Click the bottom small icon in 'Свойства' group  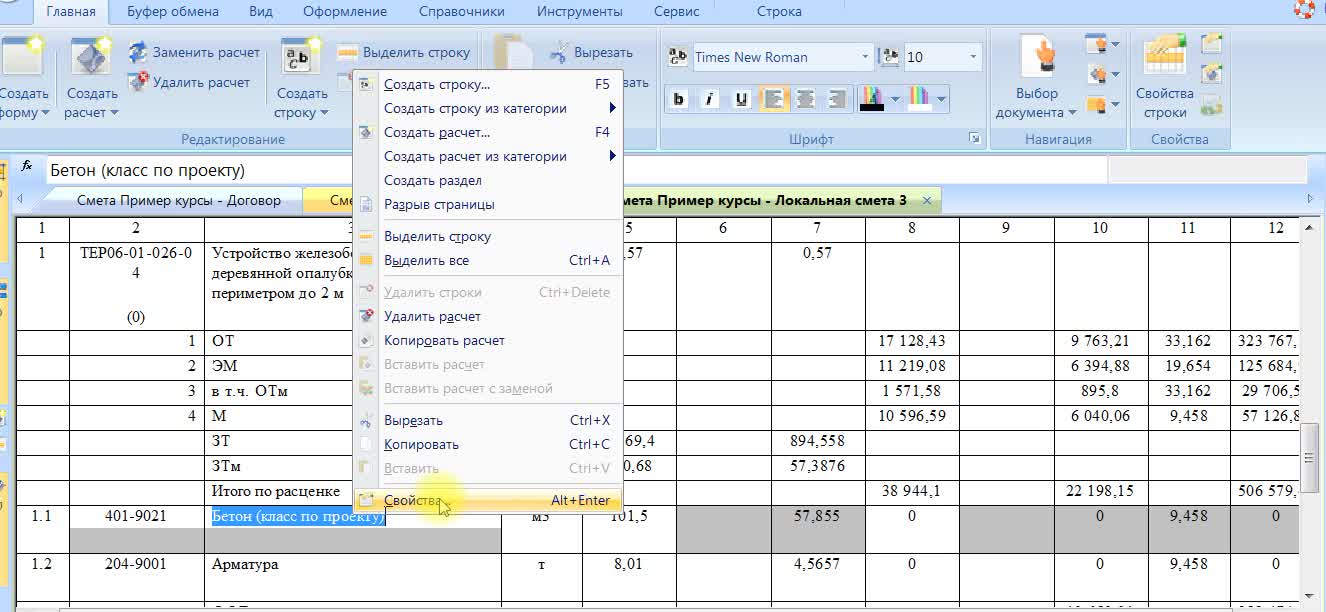[1212, 104]
